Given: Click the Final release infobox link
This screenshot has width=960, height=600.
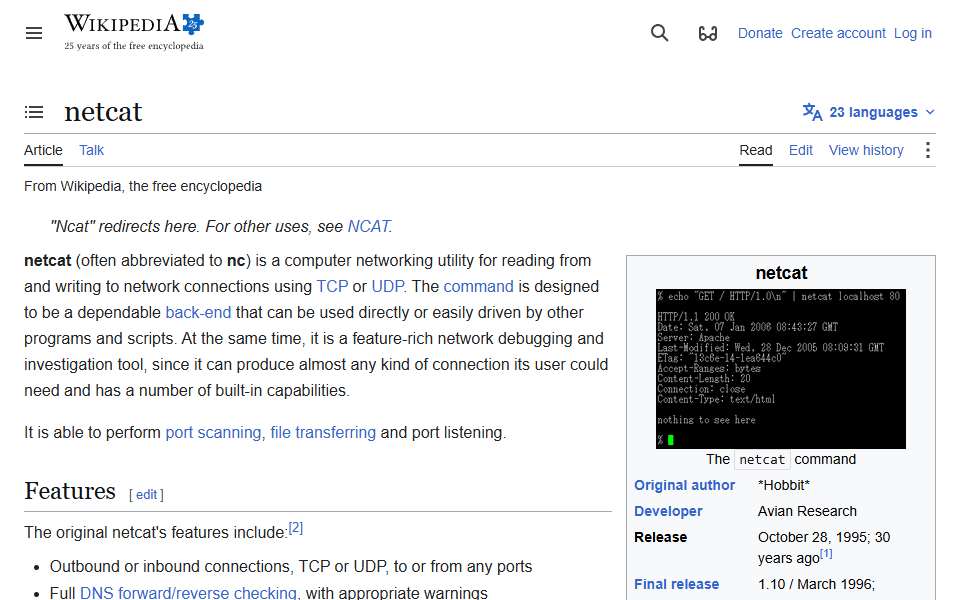Looking at the screenshot, I should click(676, 585).
